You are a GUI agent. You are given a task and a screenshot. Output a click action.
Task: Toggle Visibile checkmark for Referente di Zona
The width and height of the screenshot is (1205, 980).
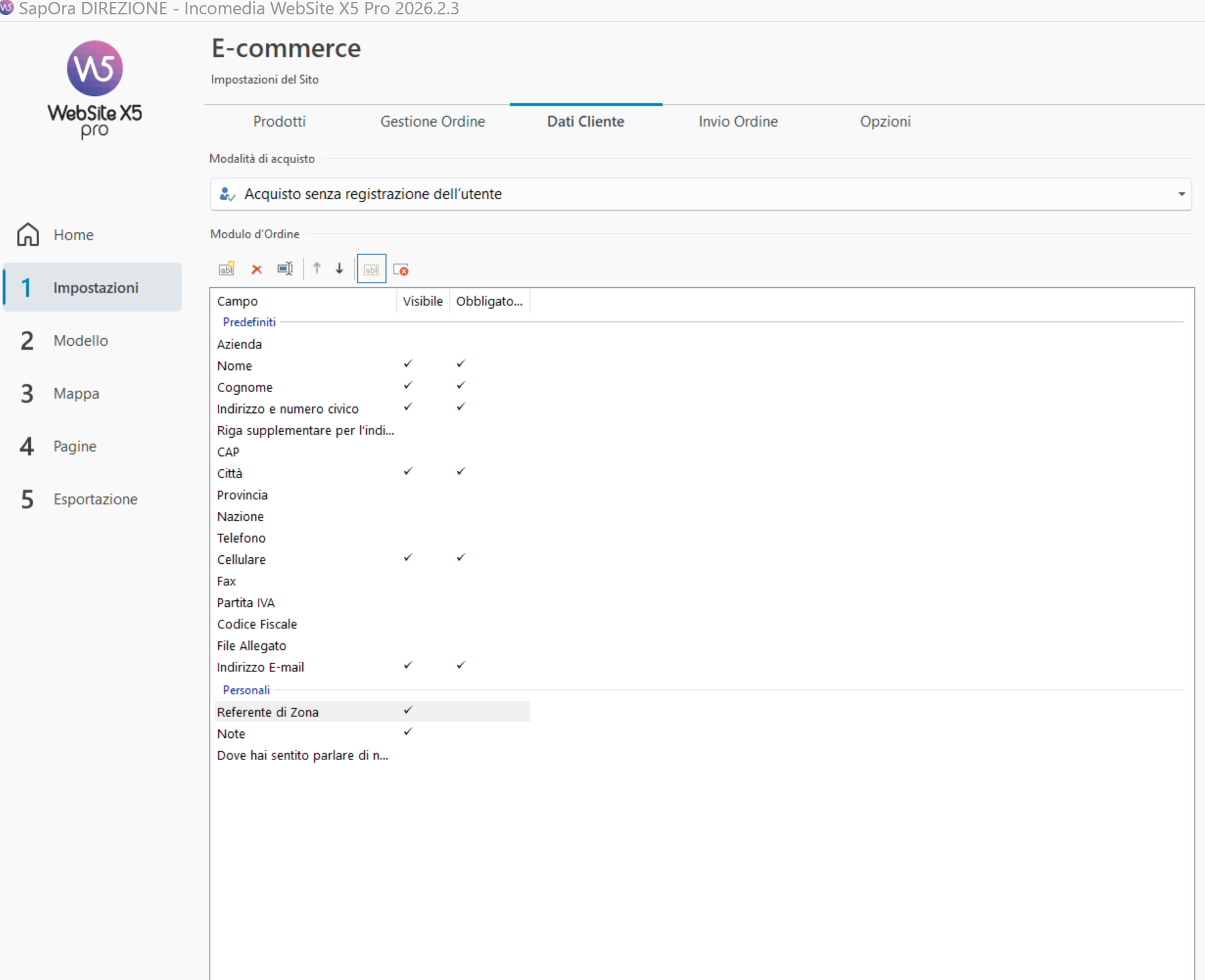[x=408, y=711]
